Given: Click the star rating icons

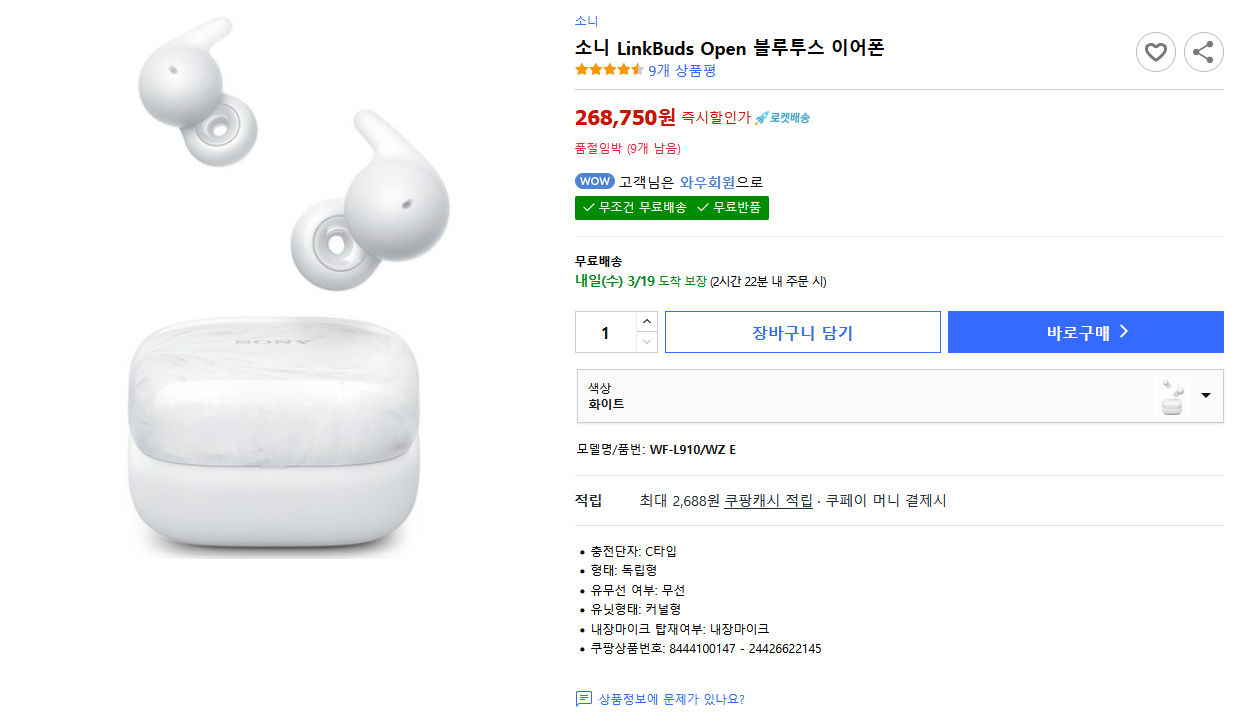Looking at the screenshot, I should tap(609, 70).
